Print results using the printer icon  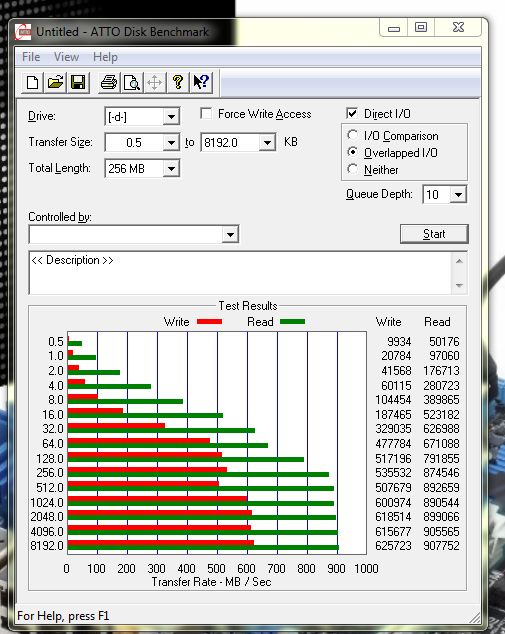click(x=109, y=82)
